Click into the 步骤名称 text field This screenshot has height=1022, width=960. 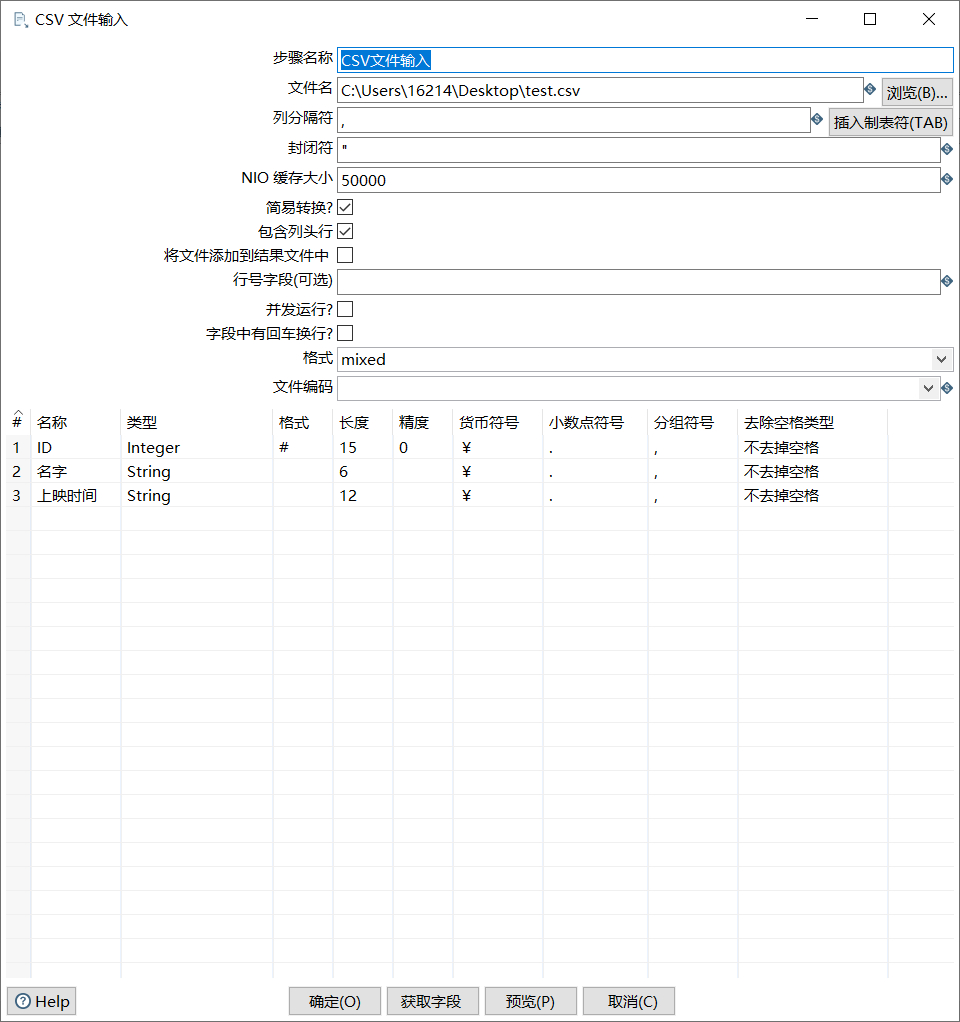point(645,61)
